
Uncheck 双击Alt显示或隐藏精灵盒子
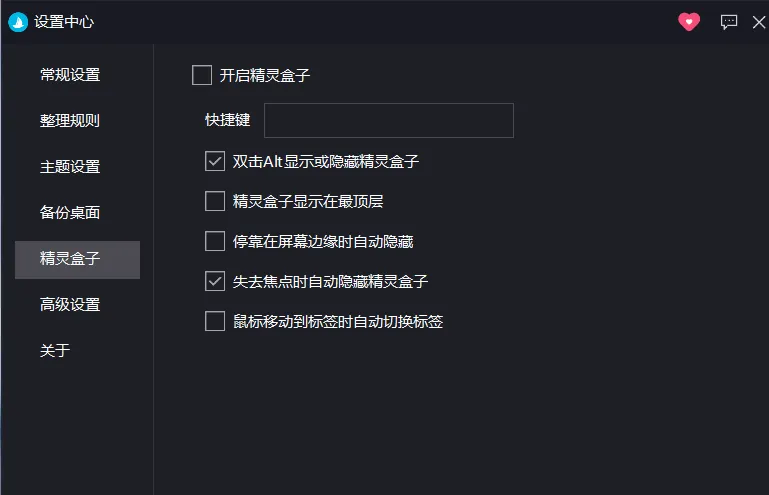tap(215, 161)
